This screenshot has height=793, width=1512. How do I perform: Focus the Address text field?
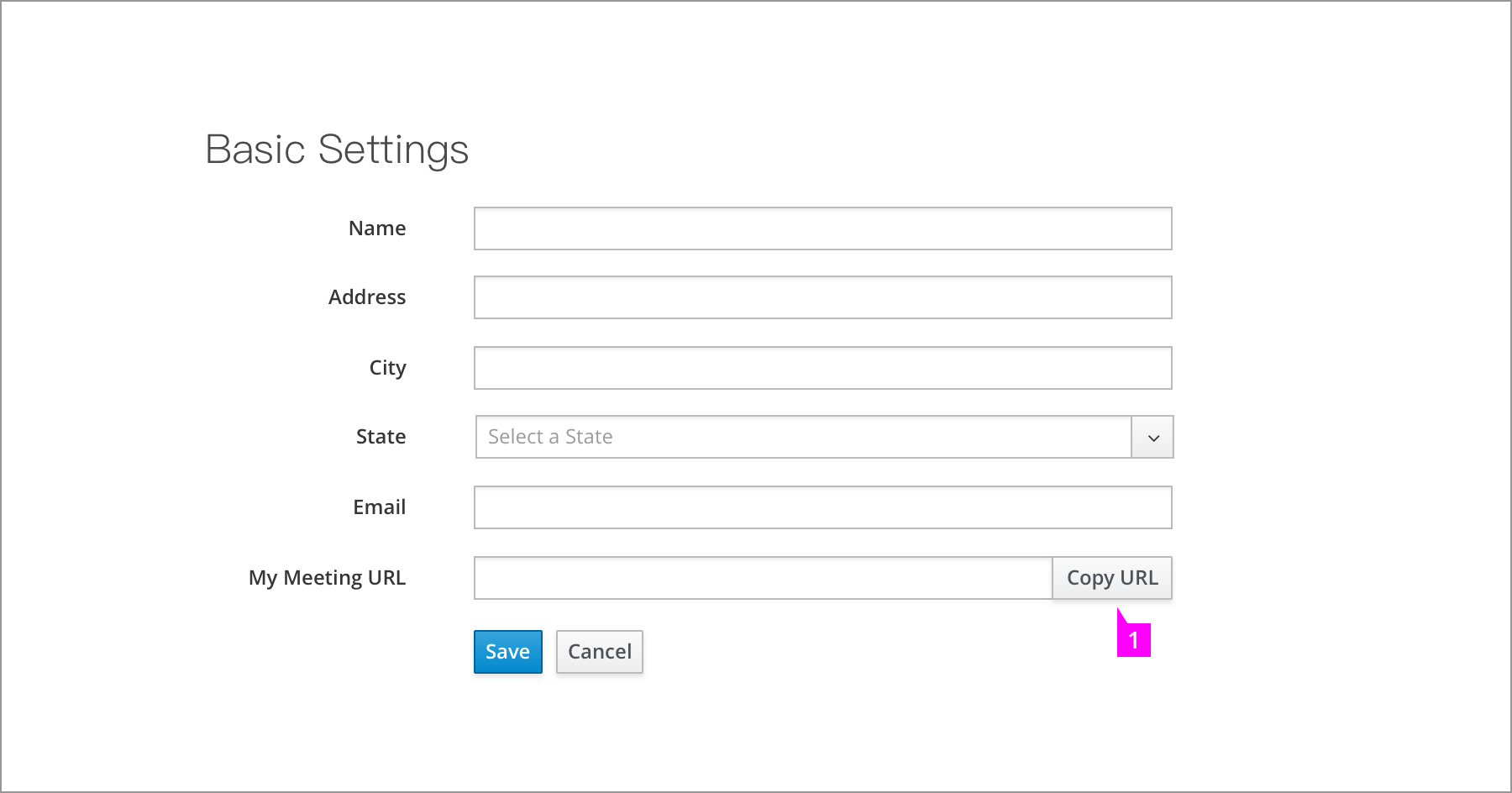coord(822,297)
